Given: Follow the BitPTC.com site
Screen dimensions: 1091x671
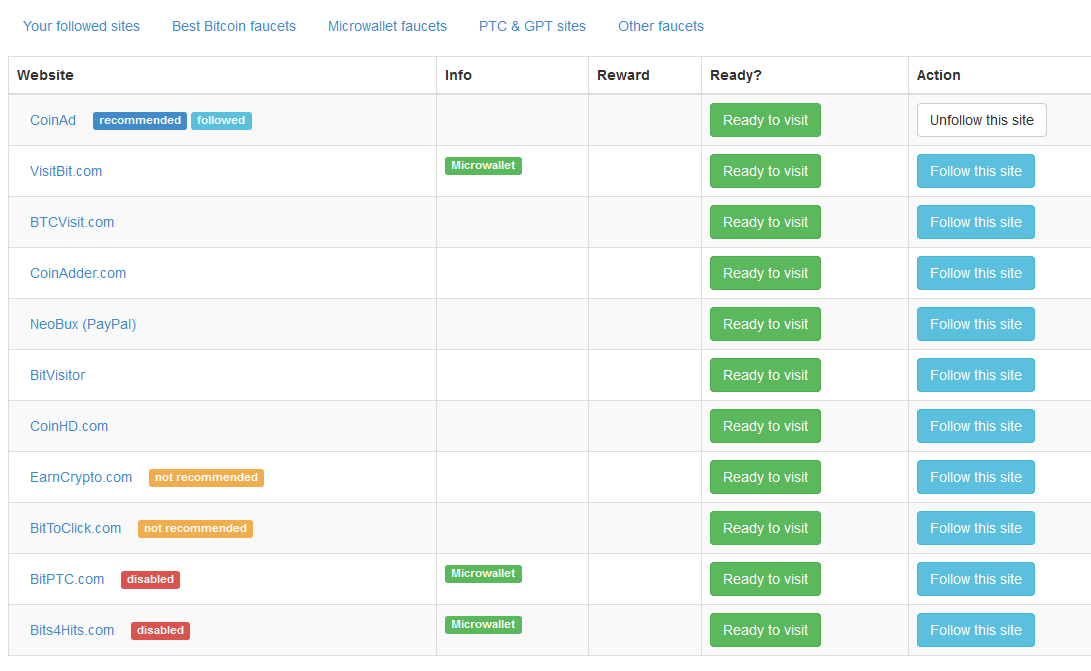Looking at the screenshot, I should pos(975,579).
